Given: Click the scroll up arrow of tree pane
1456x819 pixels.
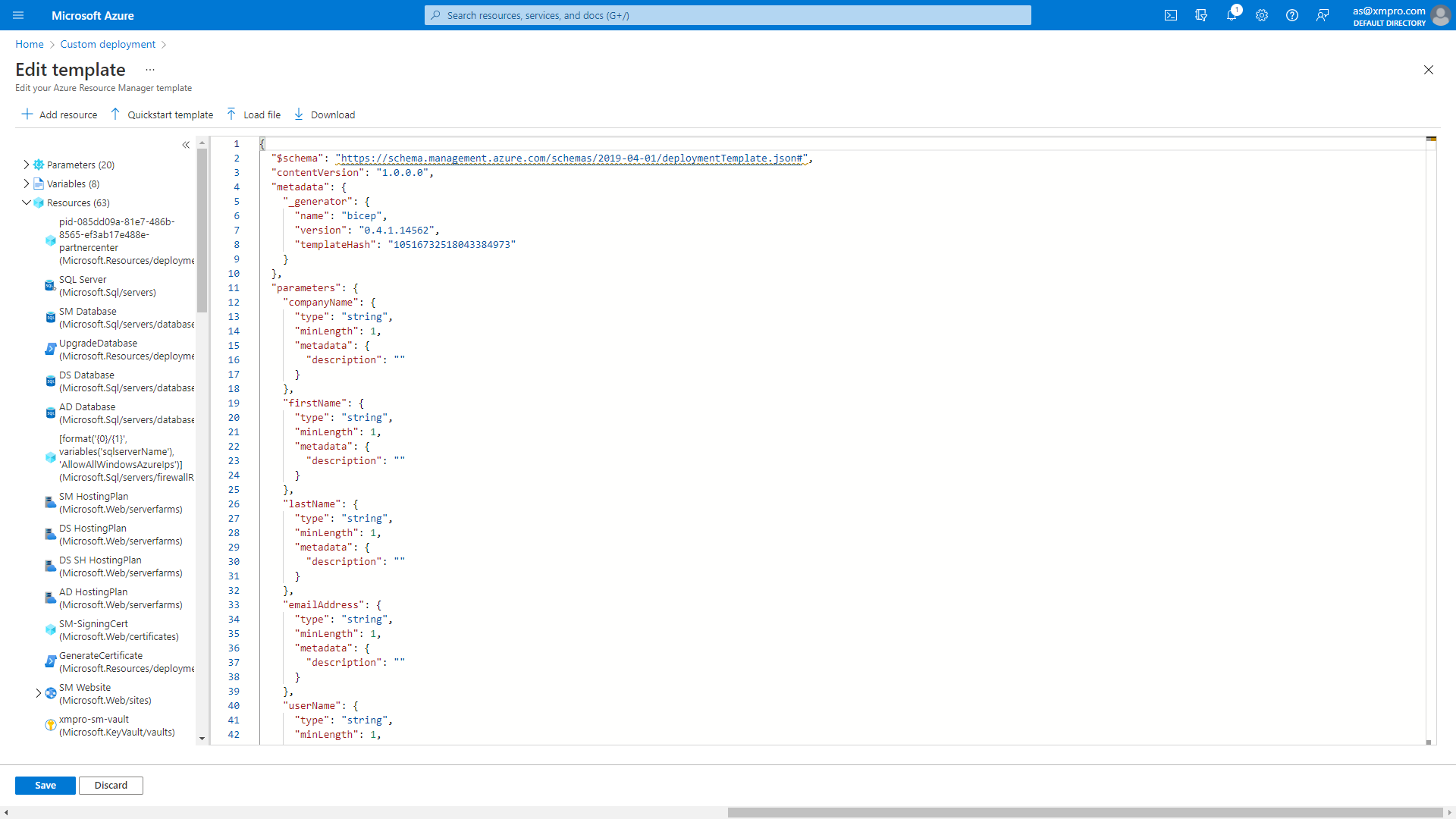Looking at the screenshot, I should tap(202, 143).
